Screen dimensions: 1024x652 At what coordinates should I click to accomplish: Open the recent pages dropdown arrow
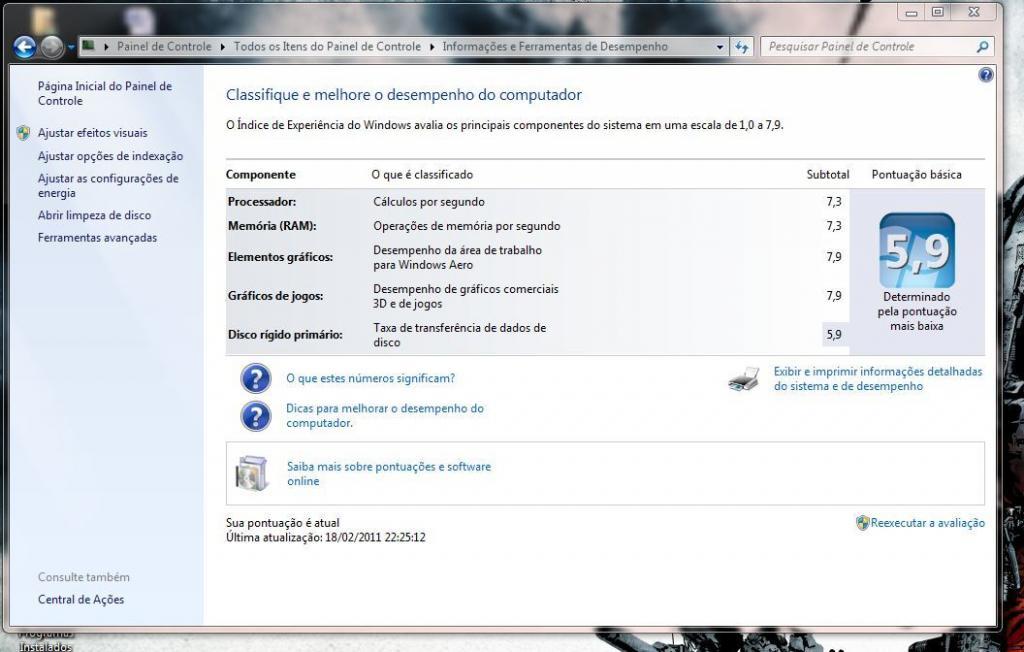coord(71,47)
